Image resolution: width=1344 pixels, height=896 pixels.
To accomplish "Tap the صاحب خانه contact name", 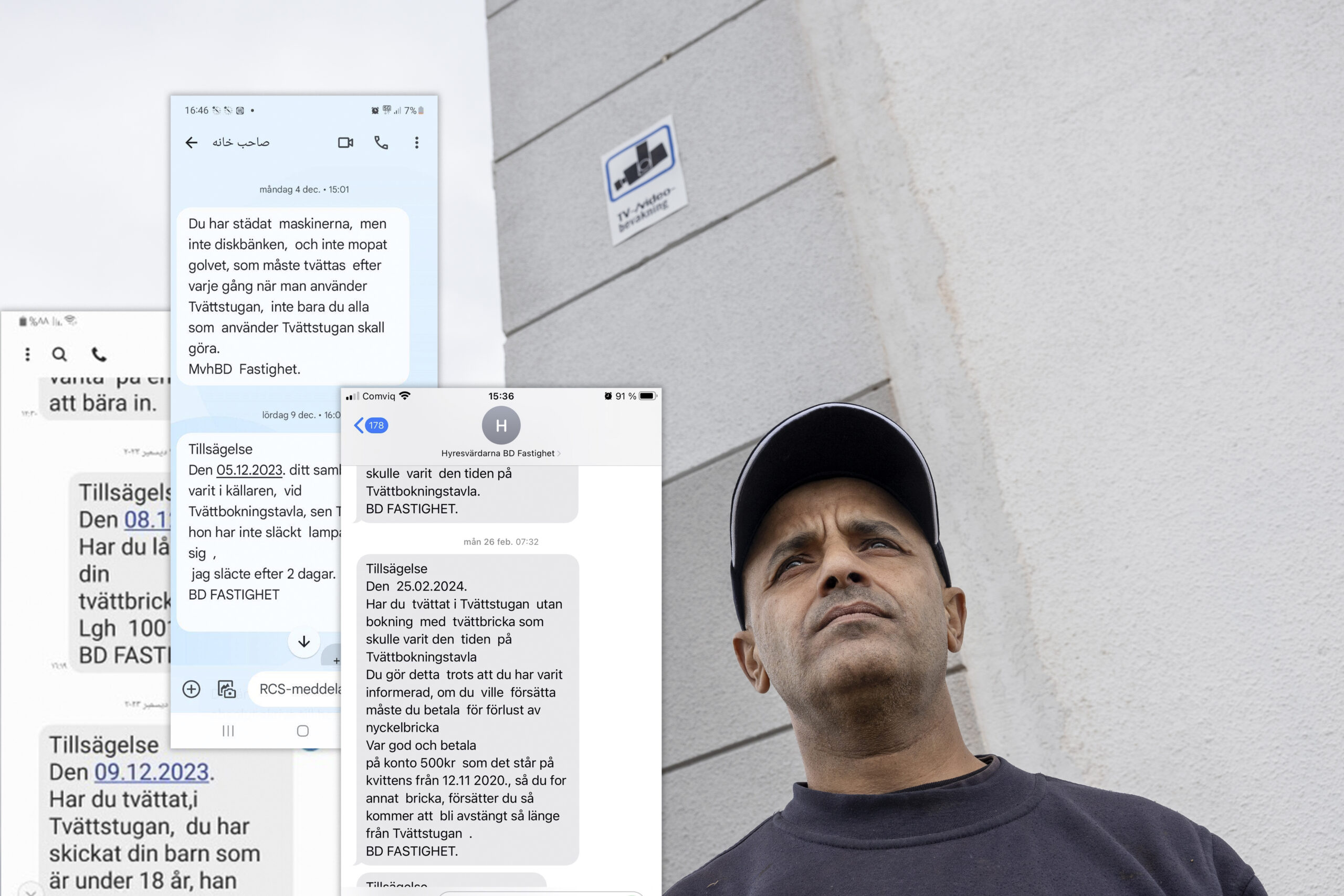I will [x=241, y=142].
